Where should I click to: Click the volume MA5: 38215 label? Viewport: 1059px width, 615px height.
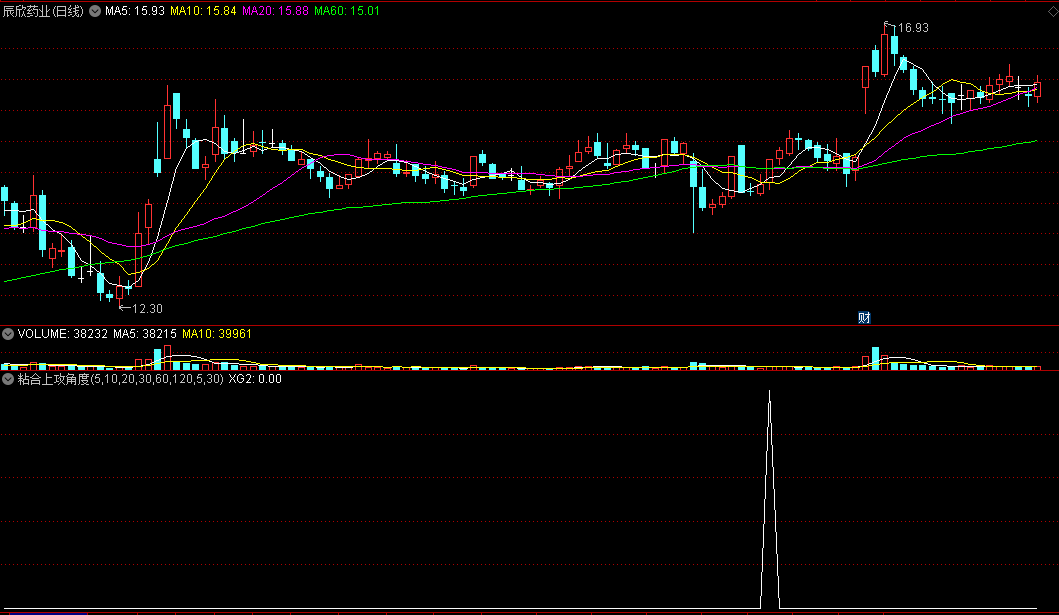(x=145, y=333)
